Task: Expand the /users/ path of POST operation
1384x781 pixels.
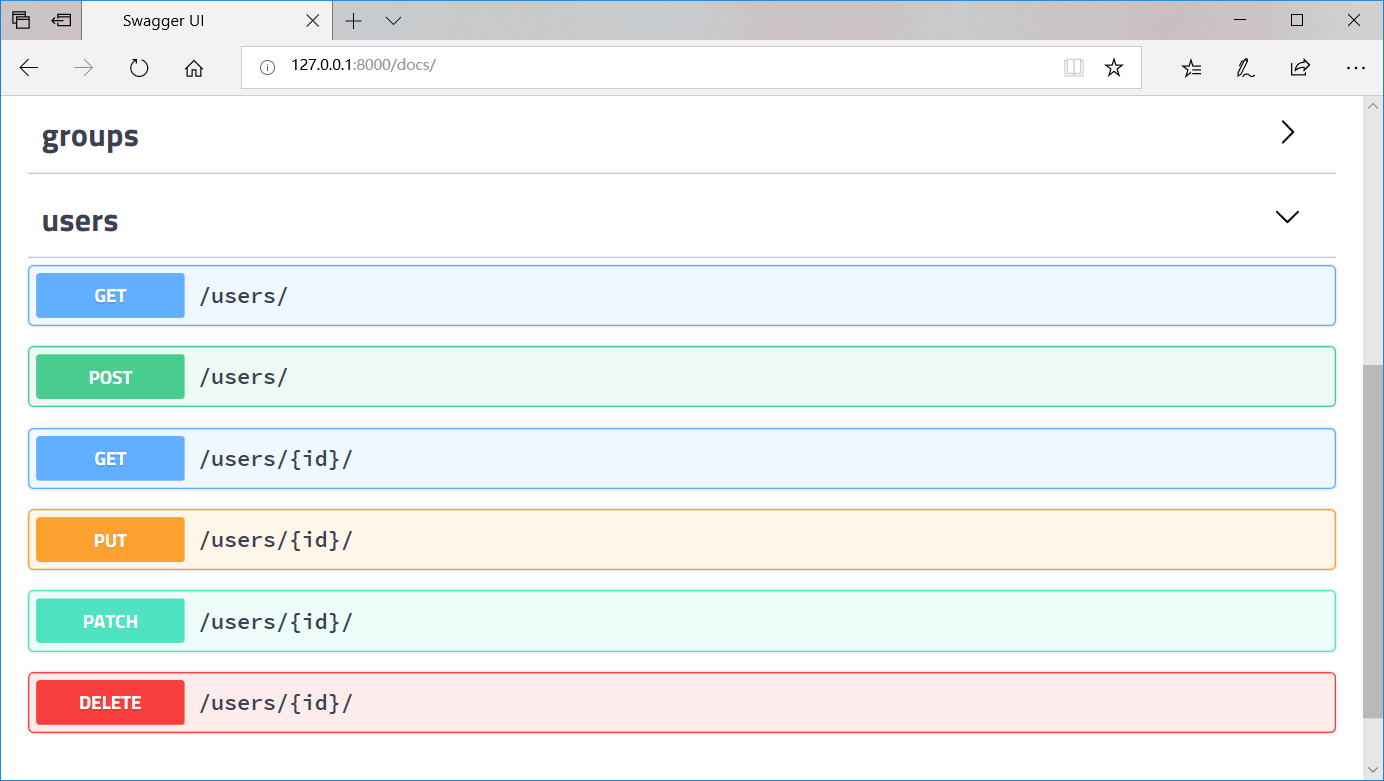Action: click(244, 377)
